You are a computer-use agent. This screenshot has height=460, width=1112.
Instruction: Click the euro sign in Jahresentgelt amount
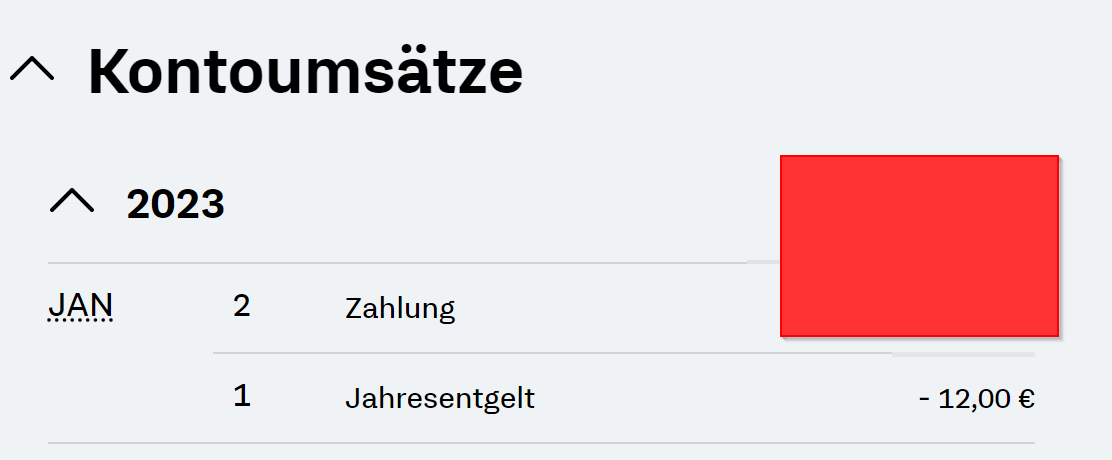tap(1025, 399)
